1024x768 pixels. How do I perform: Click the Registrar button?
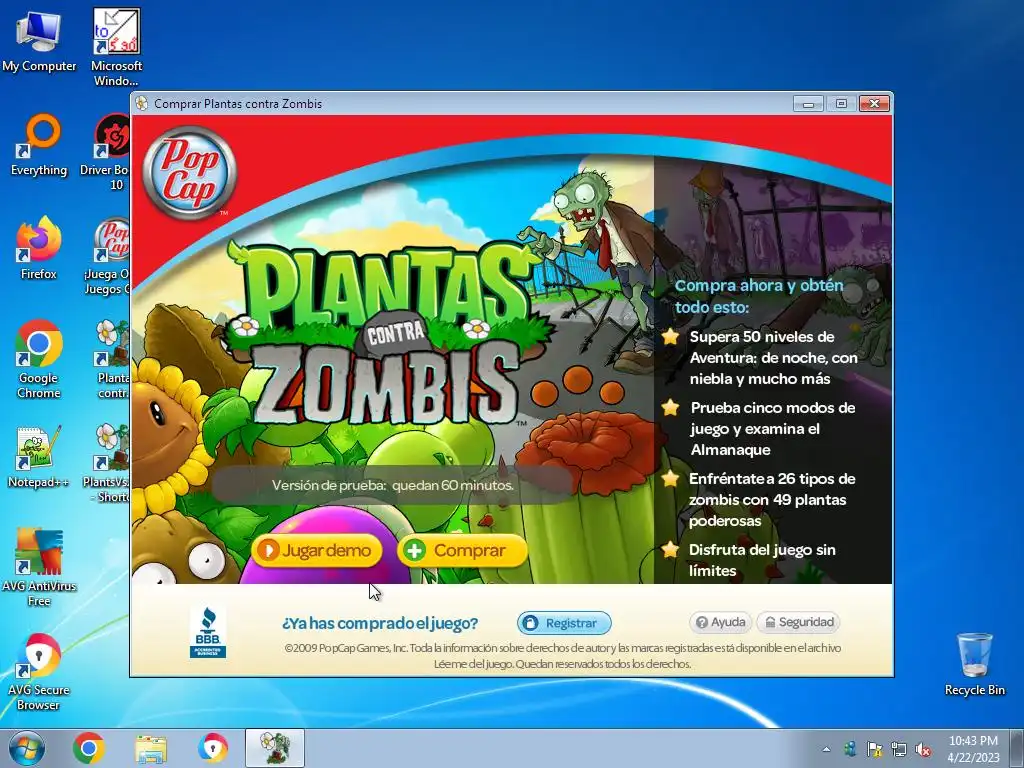pyautogui.click(x=564, y=623)
